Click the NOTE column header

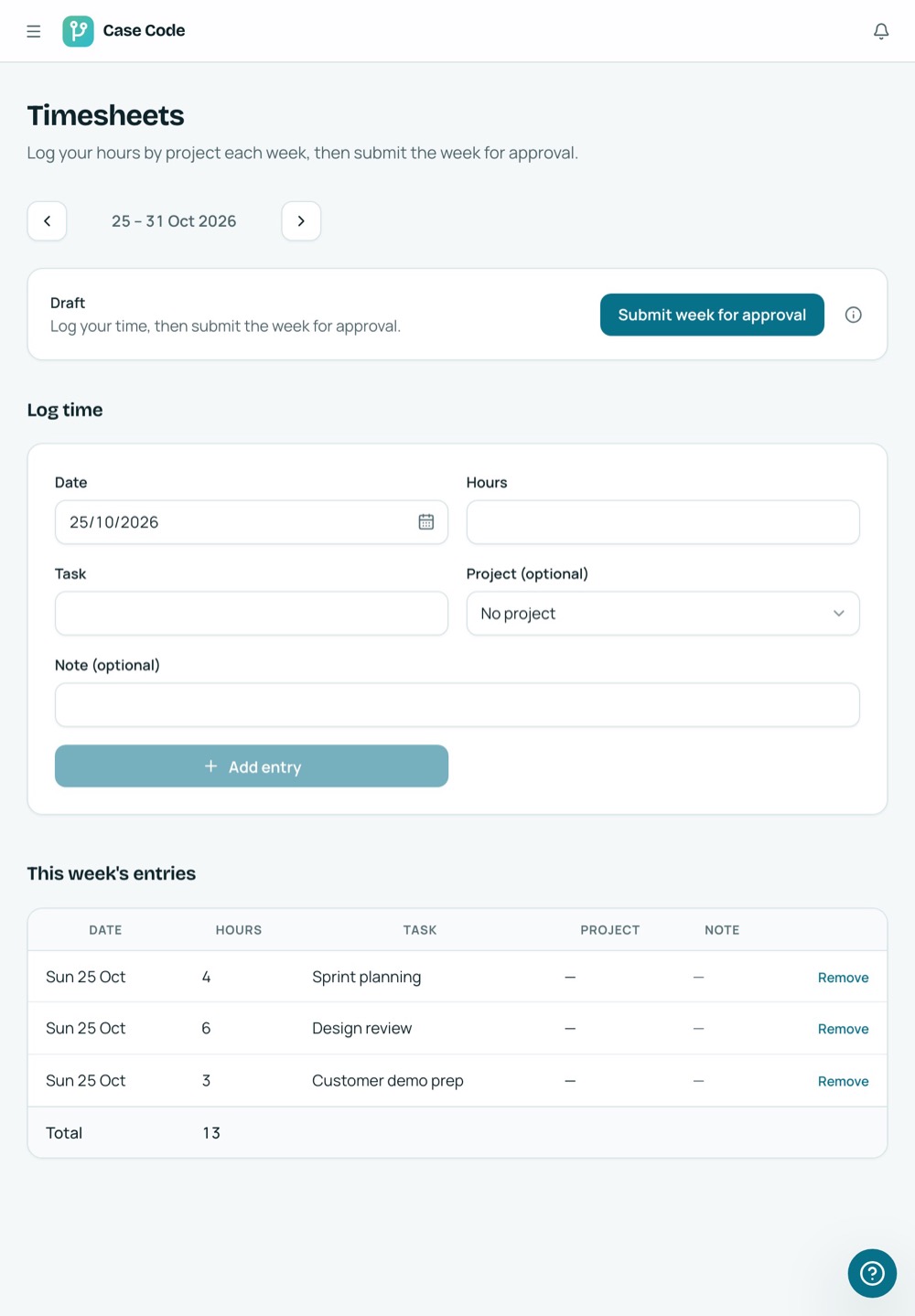722,930
